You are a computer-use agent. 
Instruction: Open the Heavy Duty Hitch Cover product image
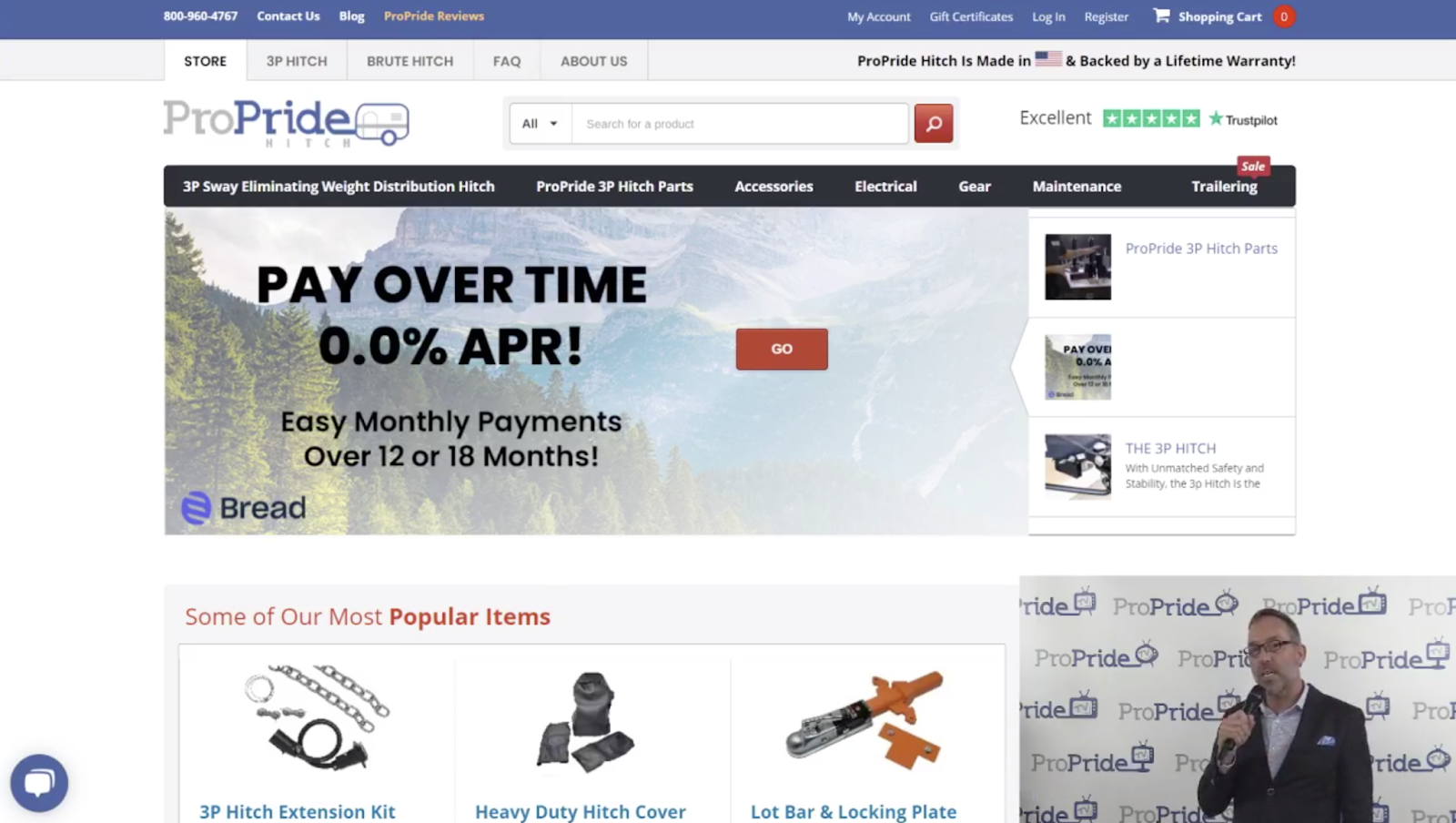[586, 722]
